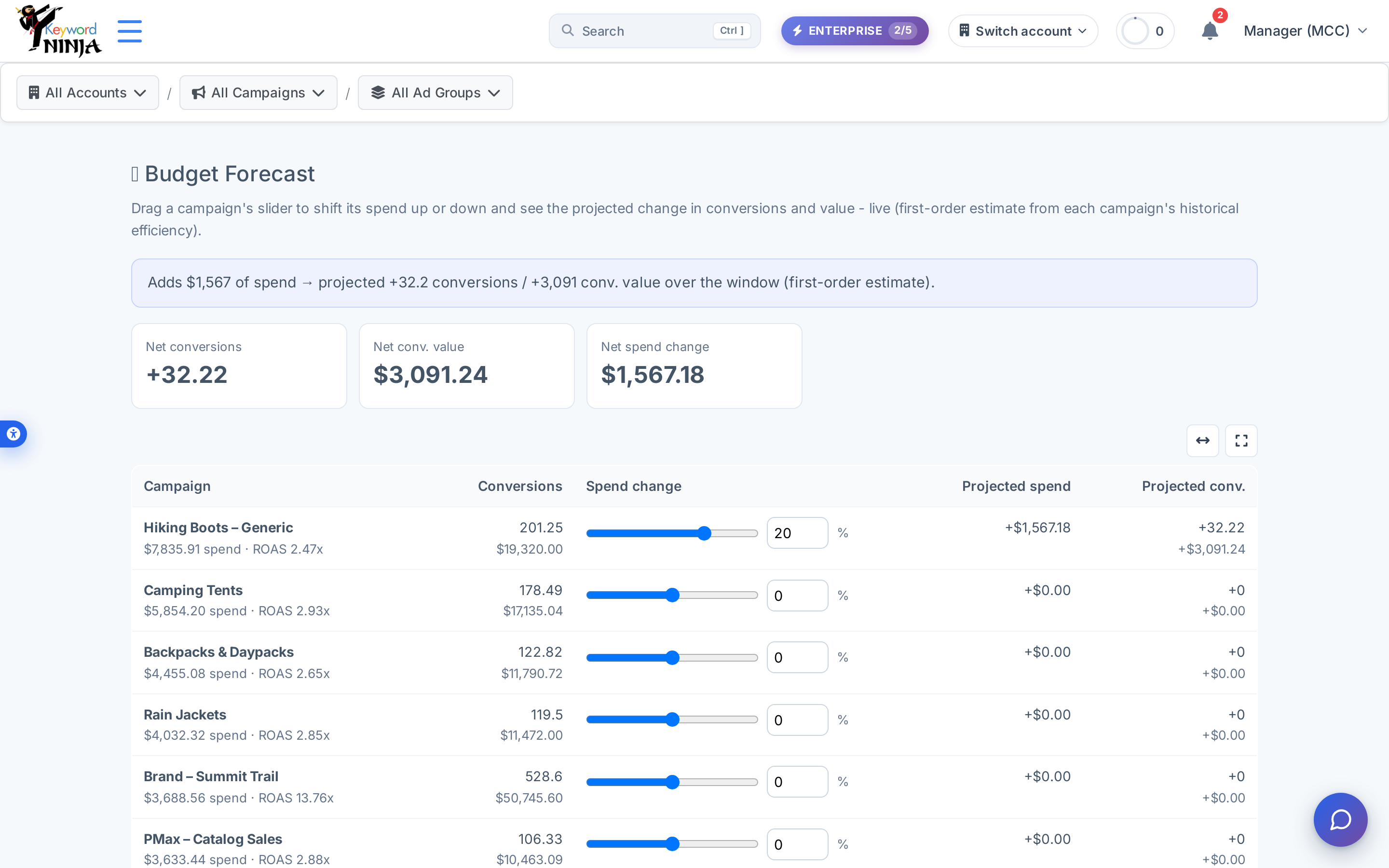Click the Spend change column header
Viewport: 1389px width, 868px height.
click(x=634, y=486)
